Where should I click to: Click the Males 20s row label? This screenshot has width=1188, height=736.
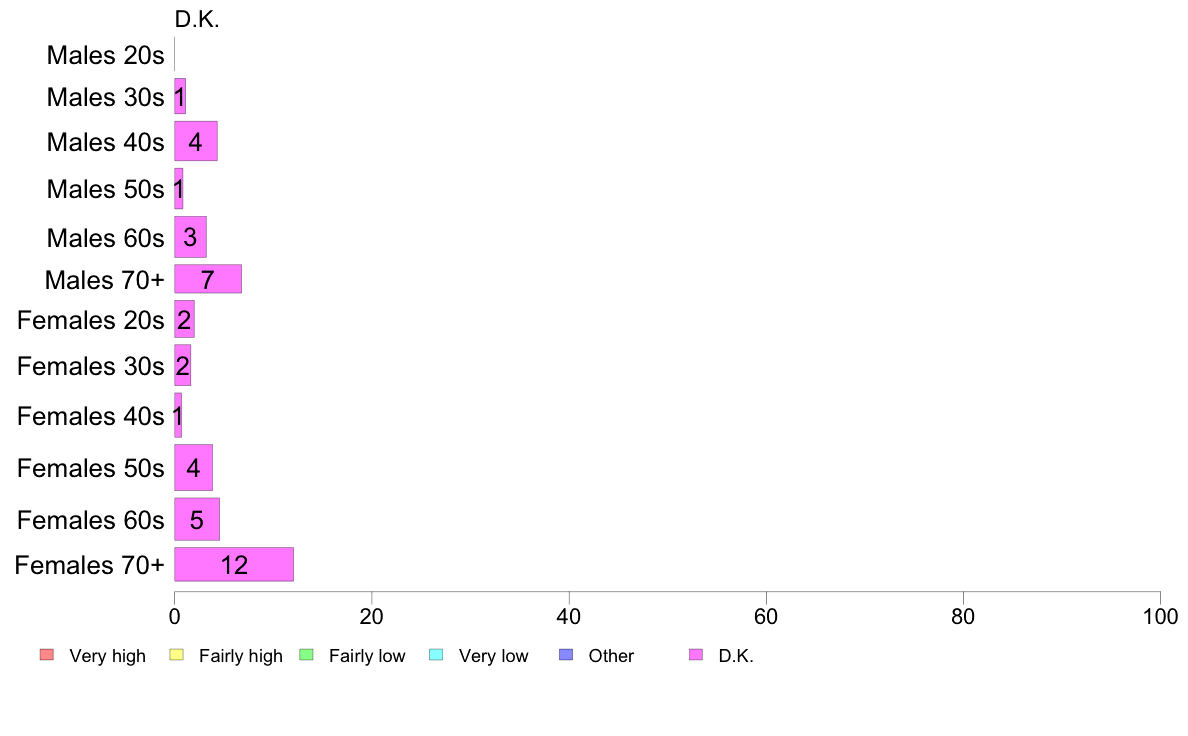(105, 55)
